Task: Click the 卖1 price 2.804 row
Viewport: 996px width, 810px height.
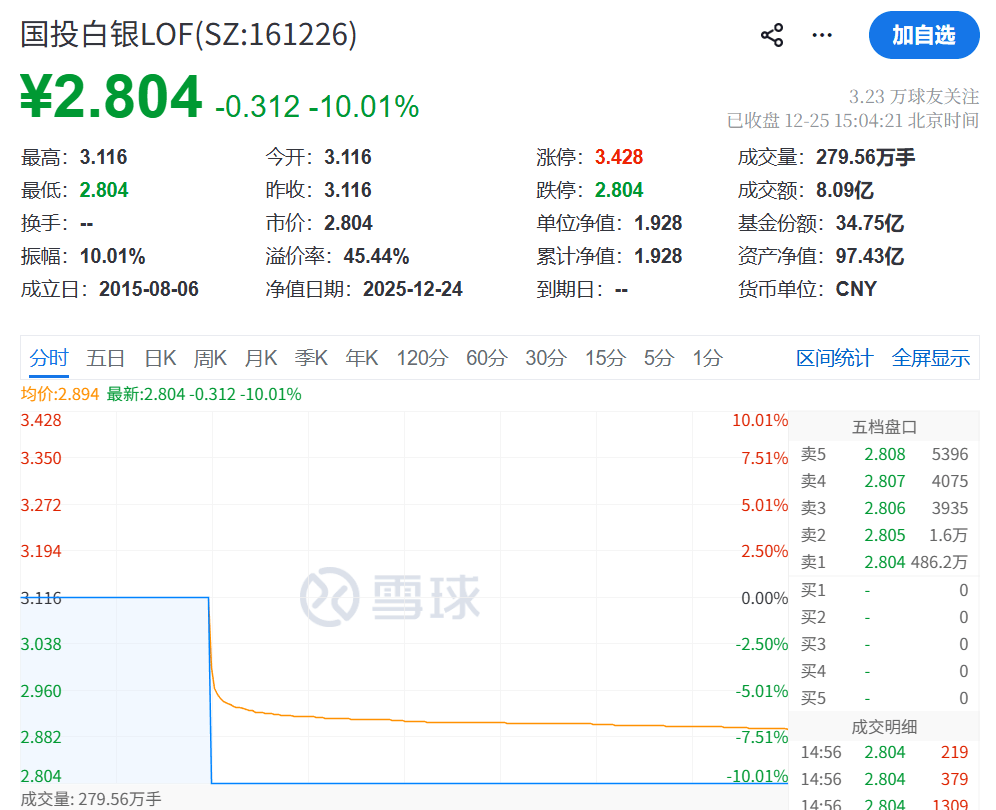Action: click(884, 562)
